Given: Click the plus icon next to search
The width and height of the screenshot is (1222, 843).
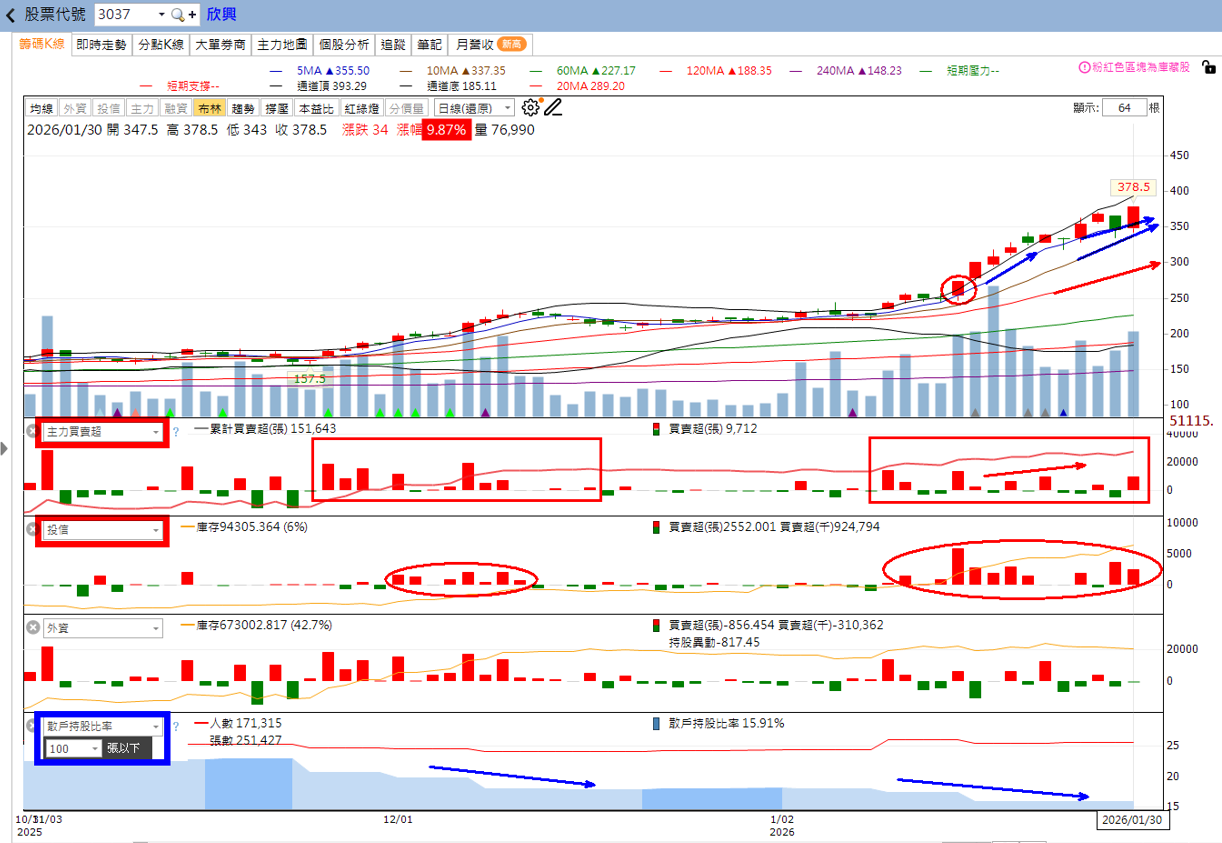Looking at the screenshot, I should (192, 15).
